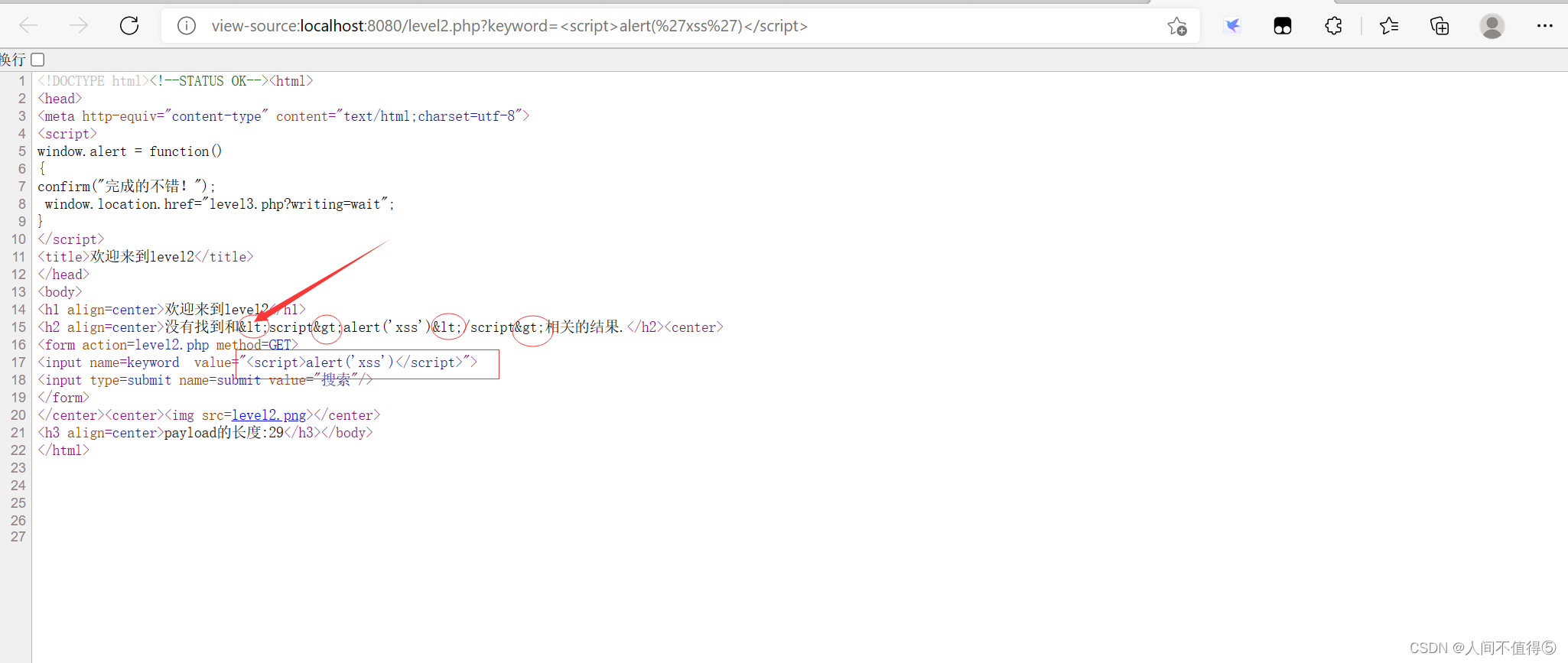Viewport: 1568px width, 663px height.
Task: Click the <h2 align=center>没有找到和 line
Action: click(x=380, y=327)
